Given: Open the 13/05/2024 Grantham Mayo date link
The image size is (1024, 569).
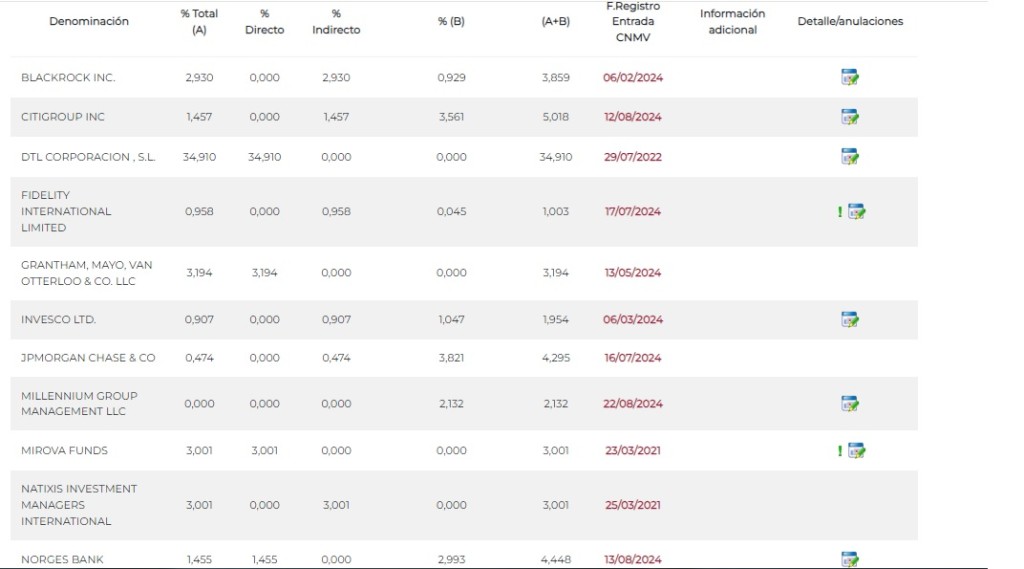Looking at the screenshot, I should (633, 273).
